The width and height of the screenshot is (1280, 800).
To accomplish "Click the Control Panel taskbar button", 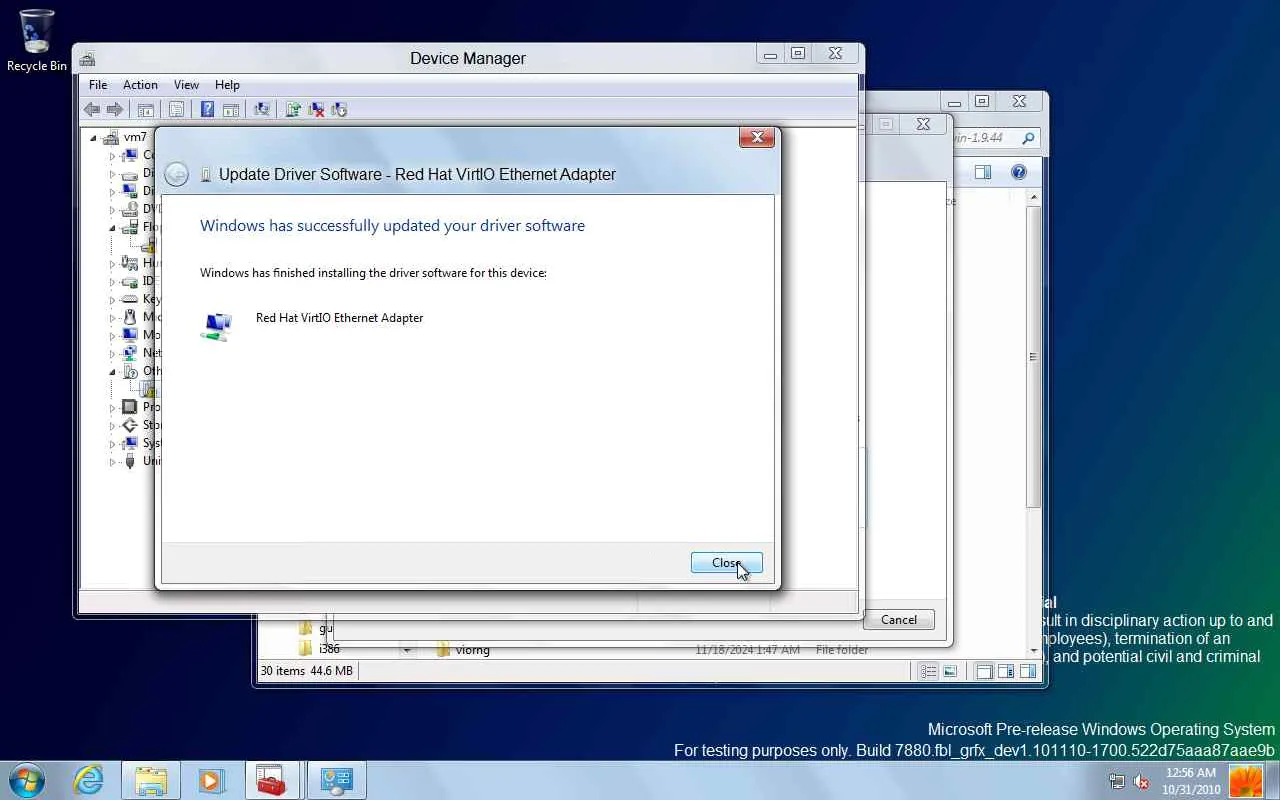I will [337, 780].
